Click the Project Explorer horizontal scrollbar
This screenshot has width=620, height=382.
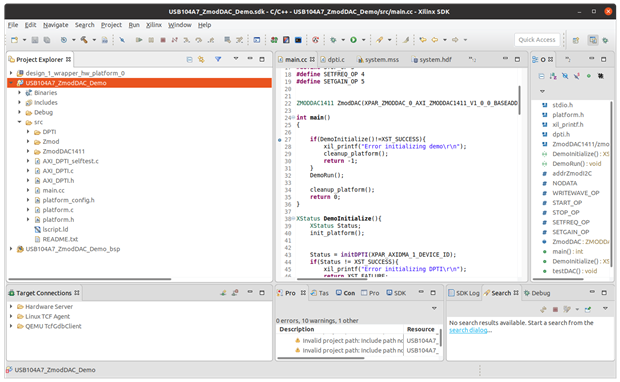[90, 279]
